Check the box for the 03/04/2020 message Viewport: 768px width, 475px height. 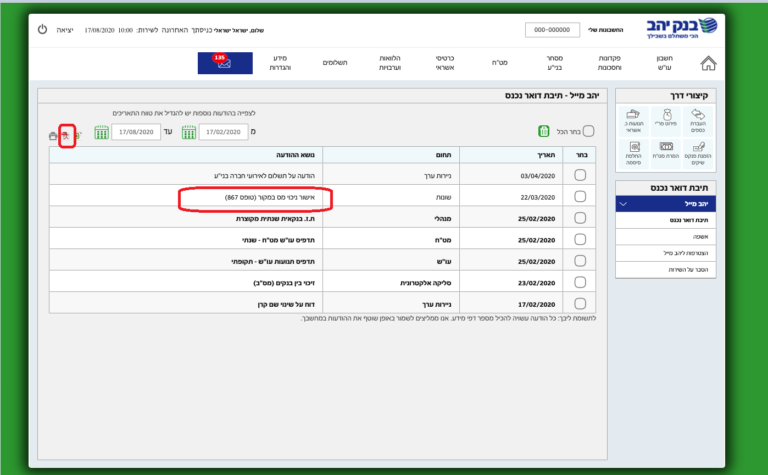click(580, 175)
